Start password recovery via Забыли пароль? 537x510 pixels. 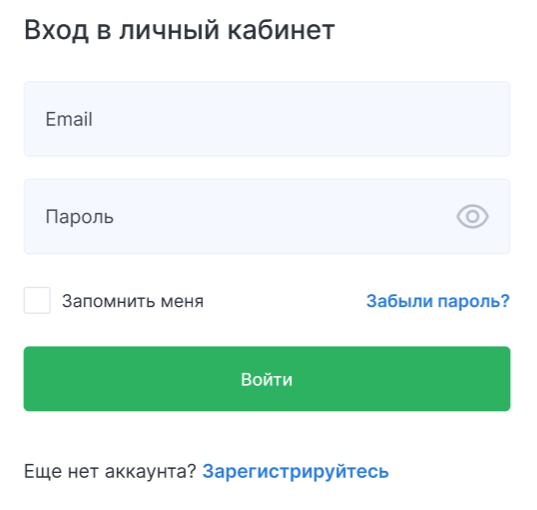(x=438, y=301)
